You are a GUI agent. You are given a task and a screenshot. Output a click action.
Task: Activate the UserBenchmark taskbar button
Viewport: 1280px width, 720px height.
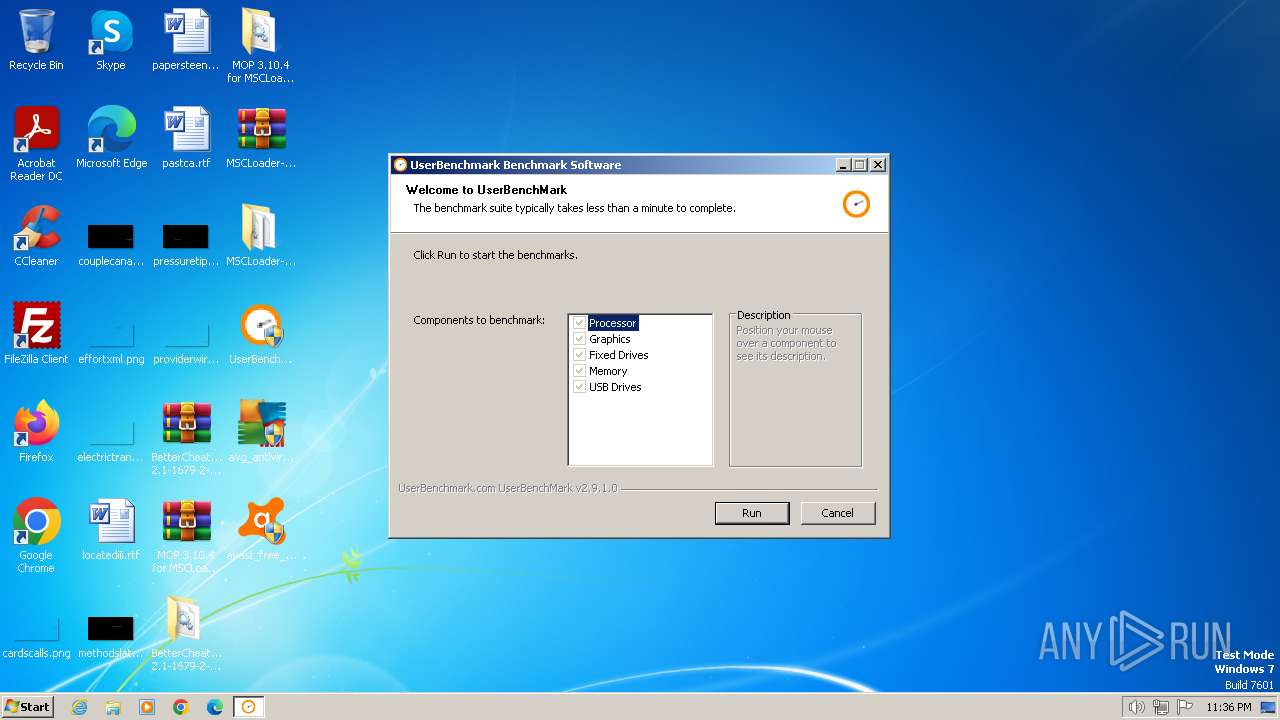click(x=248, y=707)
